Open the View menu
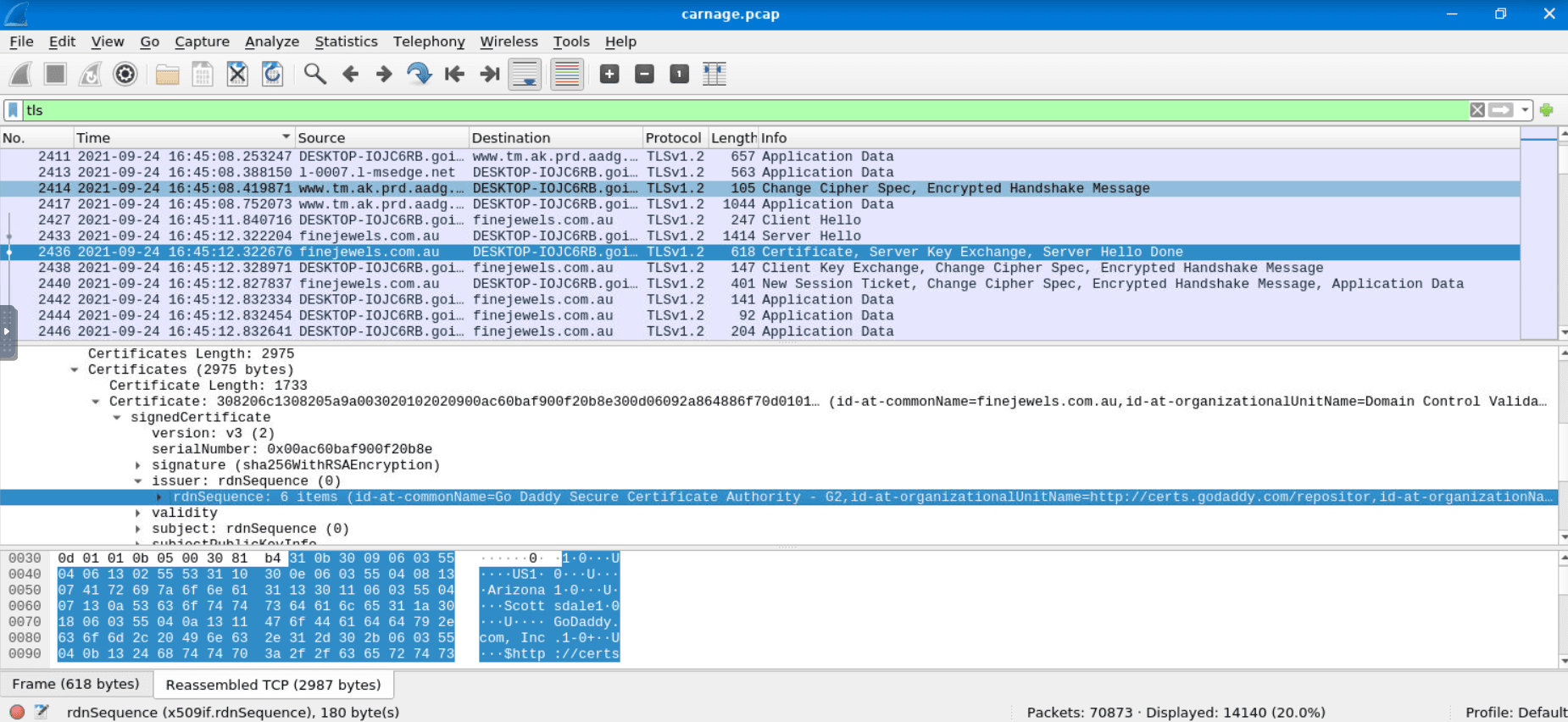This screenshot has height=722, width=1568. pyautogui.click(x=108, y=42)
